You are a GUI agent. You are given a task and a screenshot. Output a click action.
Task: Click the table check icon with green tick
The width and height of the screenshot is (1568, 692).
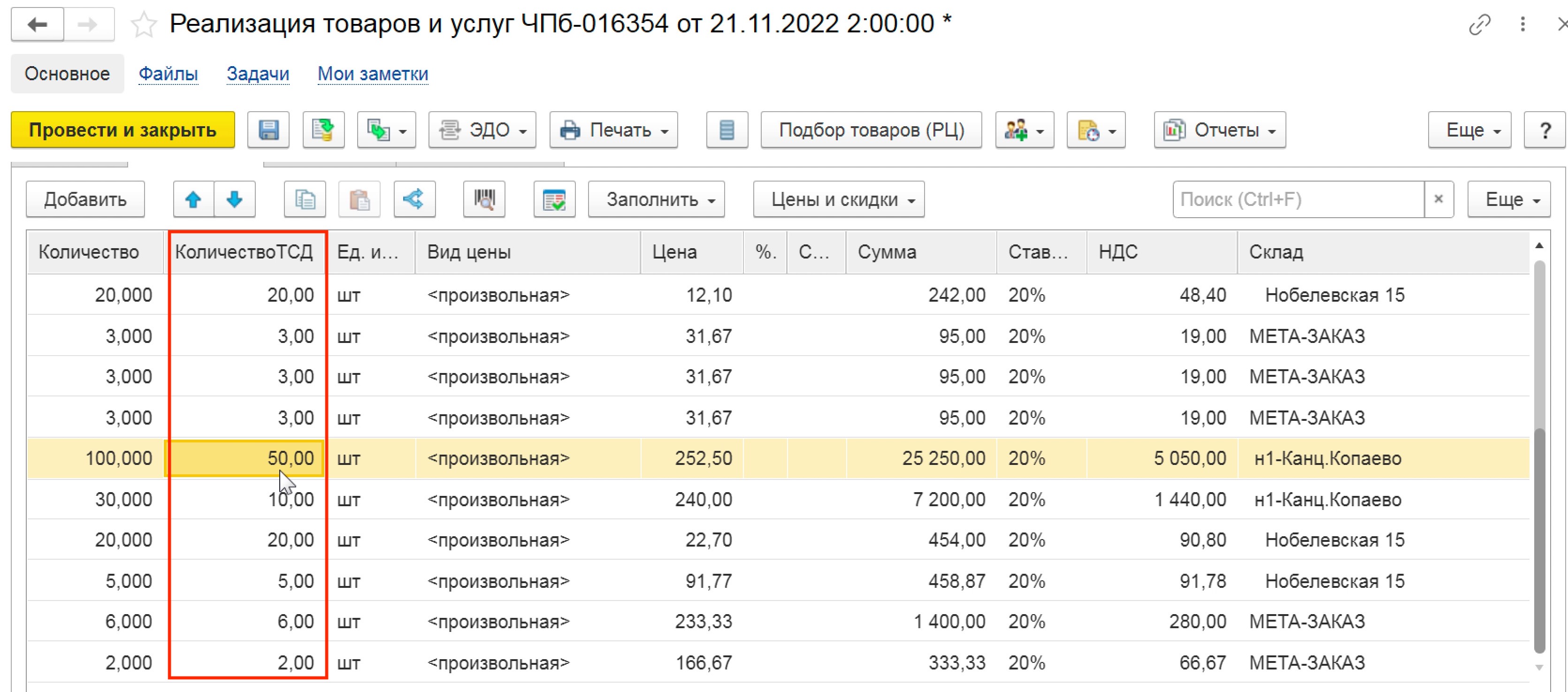555,199
